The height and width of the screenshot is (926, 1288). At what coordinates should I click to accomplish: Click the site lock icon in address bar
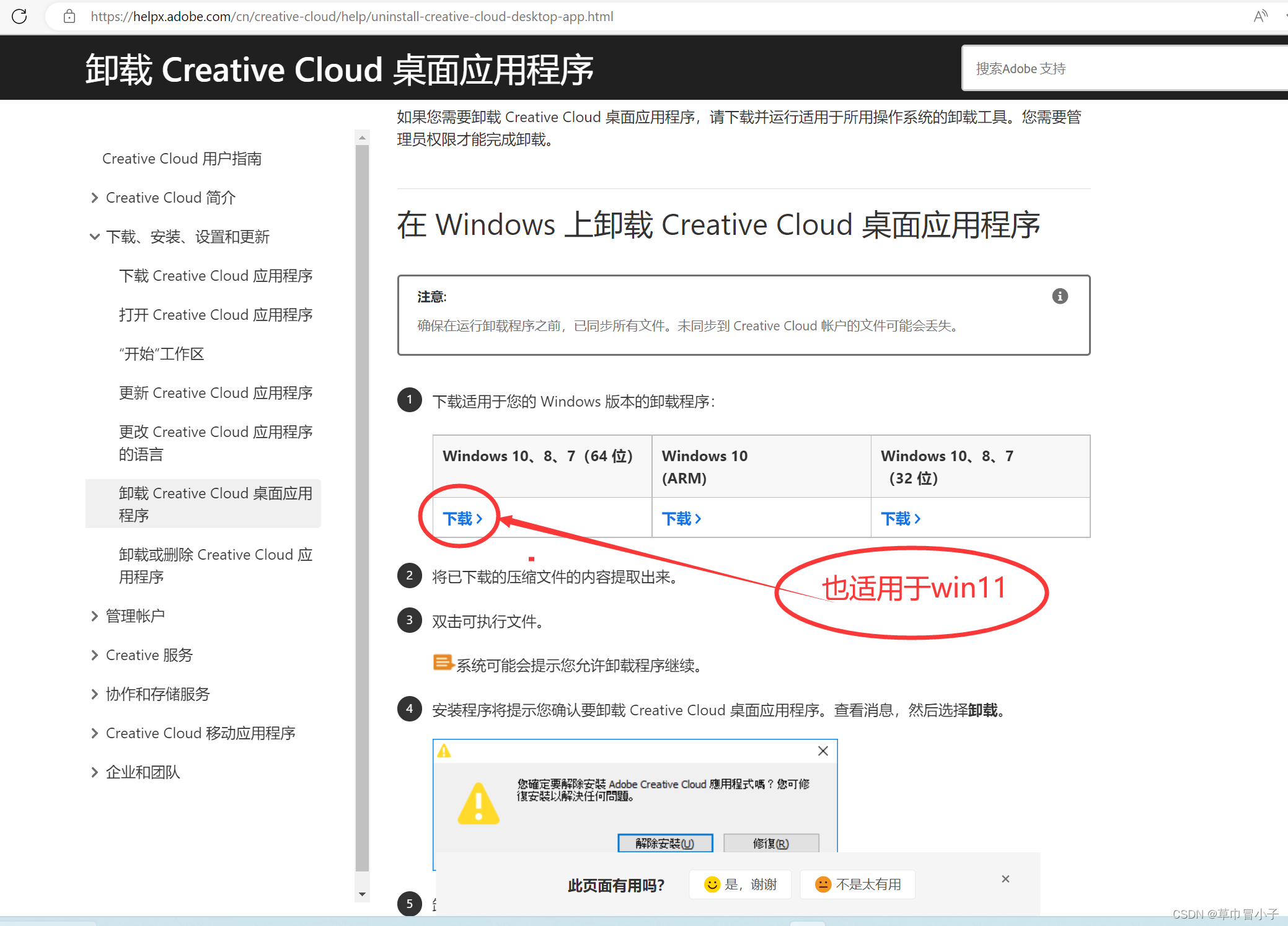(x=69, y=16)
